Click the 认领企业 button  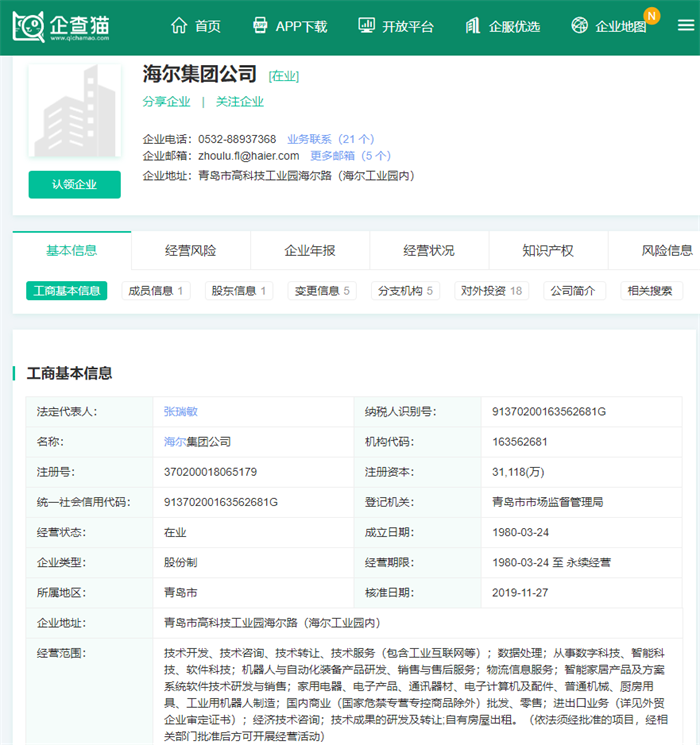(75, 184)
